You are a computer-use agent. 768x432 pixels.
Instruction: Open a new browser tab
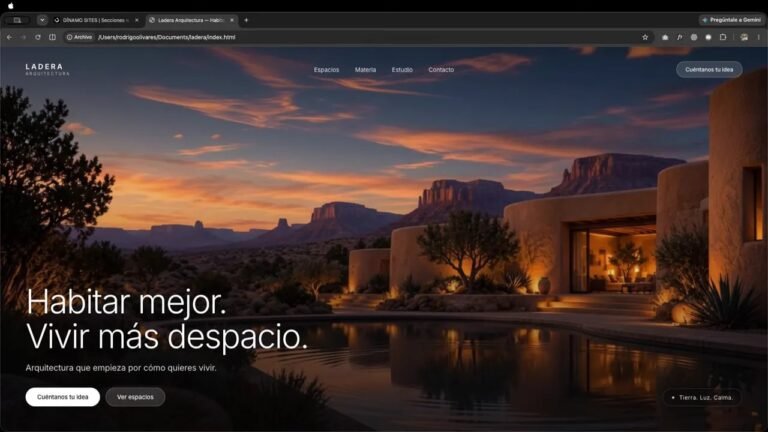[x=246, y=20]
